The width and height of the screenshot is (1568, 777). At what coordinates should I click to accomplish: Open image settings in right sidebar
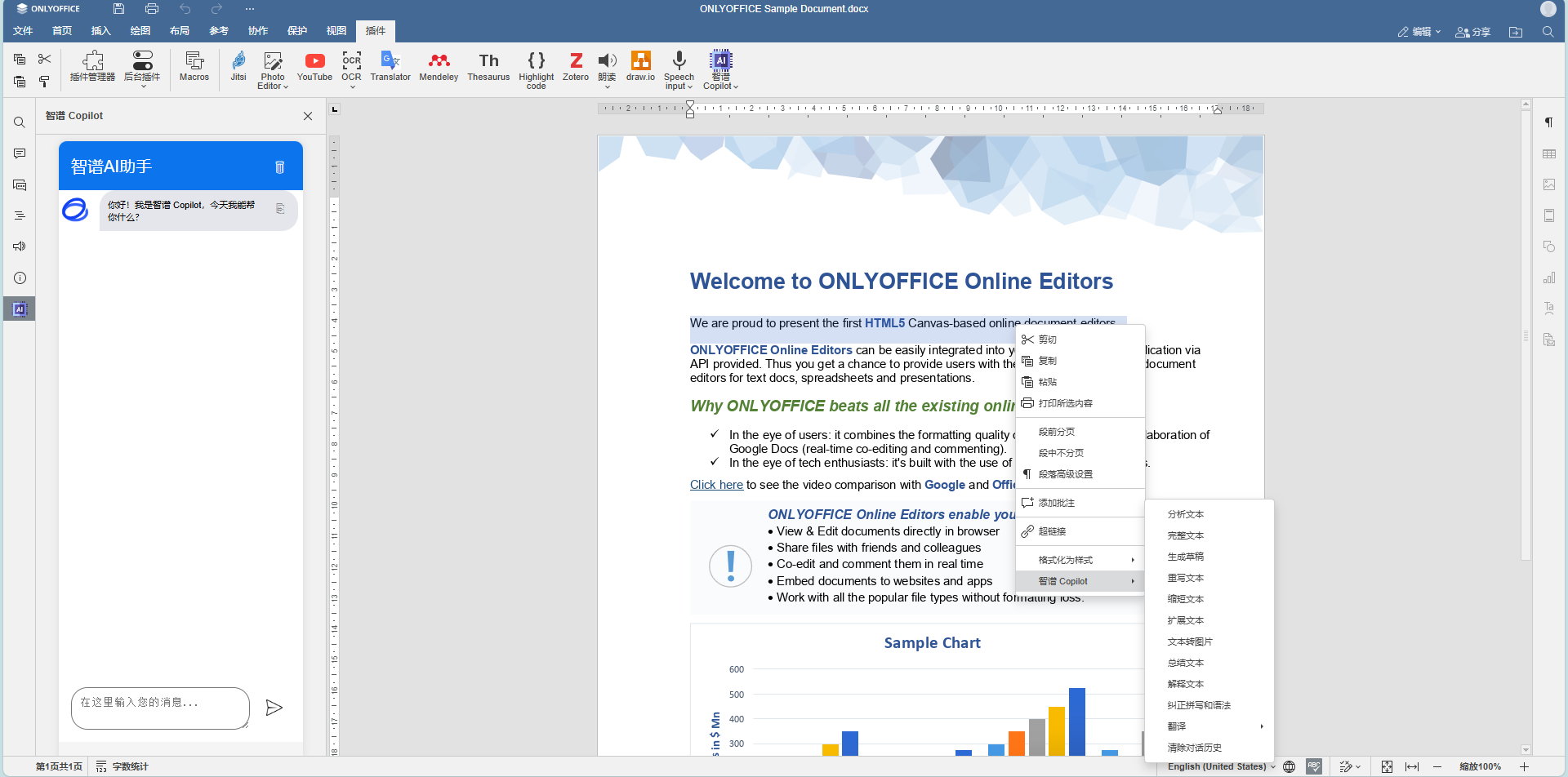1548,184
